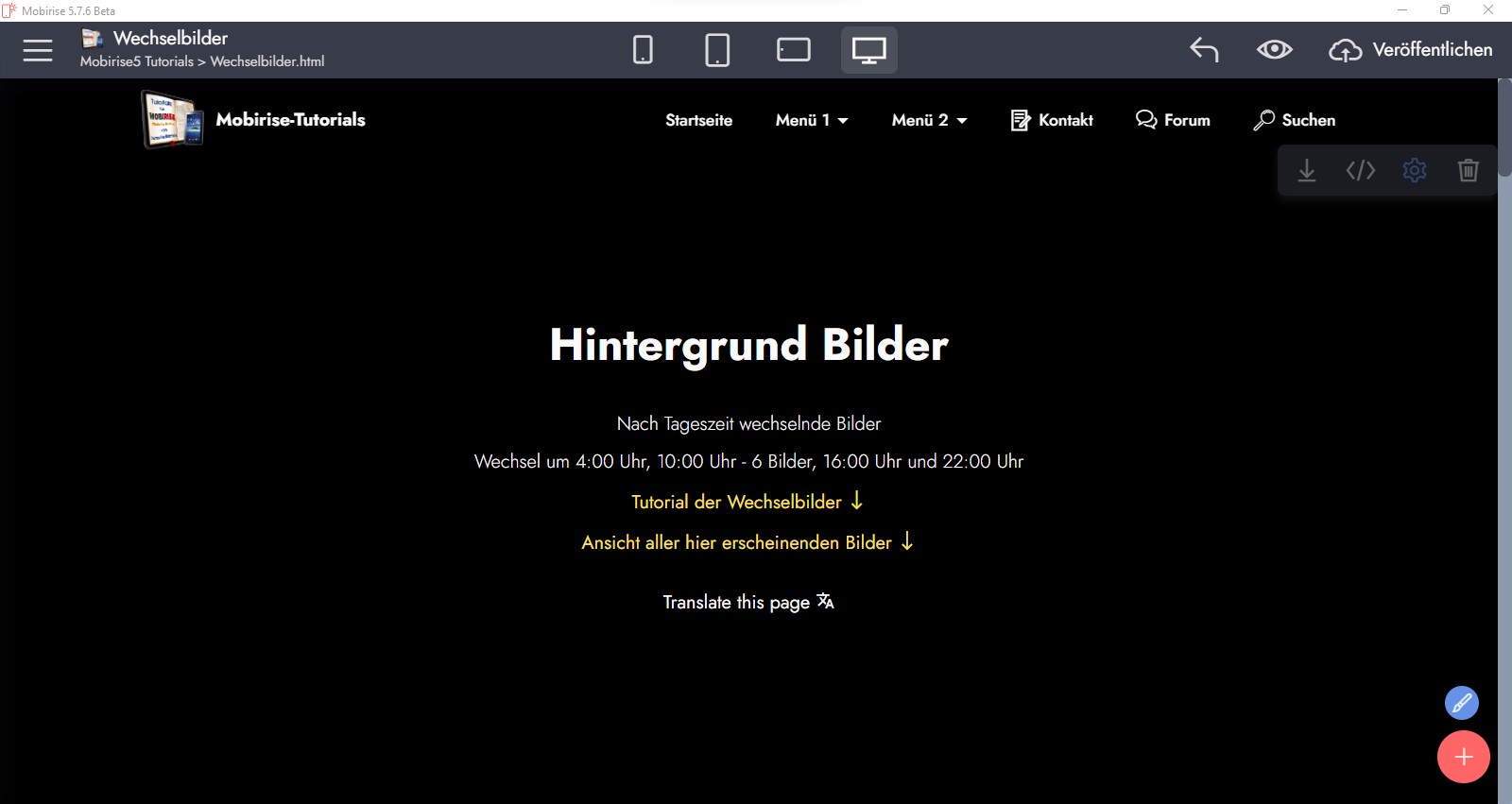Open preview with eye icon
1512x804 pixels.
pyautogui.click(x=1274, y=50)
